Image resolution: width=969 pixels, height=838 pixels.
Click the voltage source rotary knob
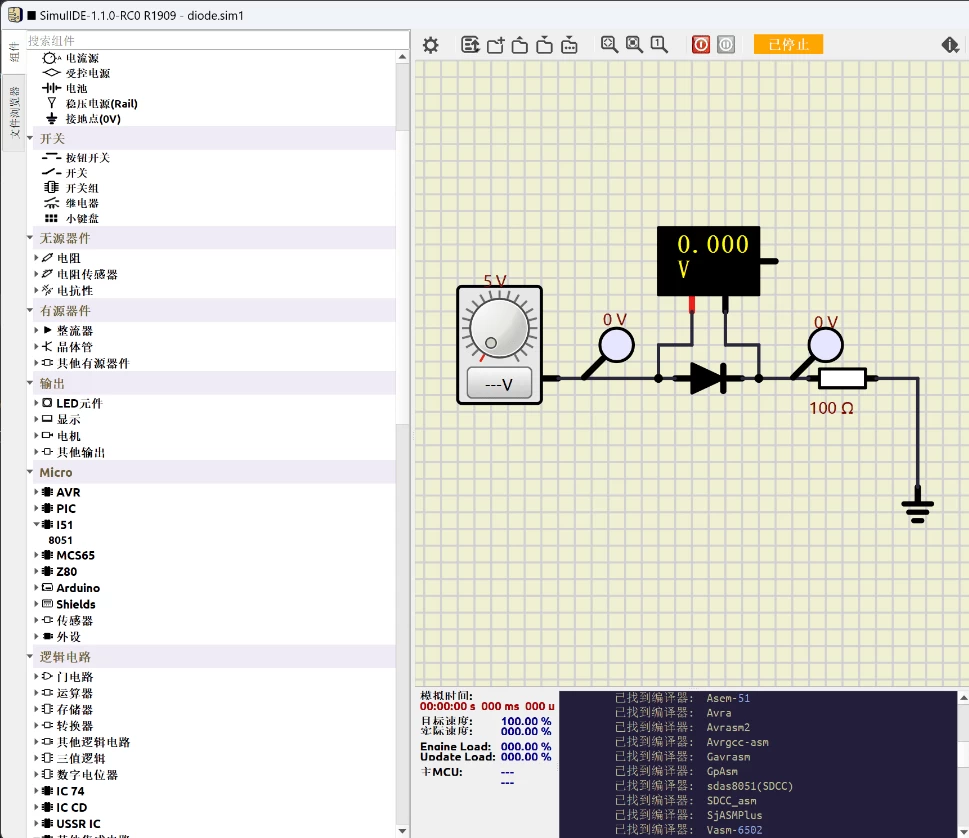(x=498, y=327)
